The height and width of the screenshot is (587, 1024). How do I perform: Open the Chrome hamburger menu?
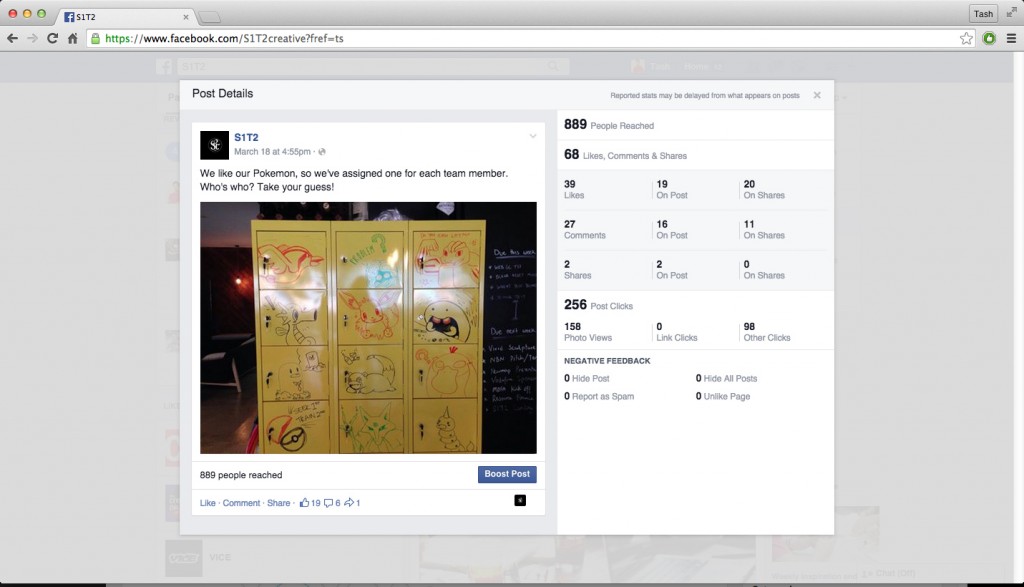coord(1011,39)
